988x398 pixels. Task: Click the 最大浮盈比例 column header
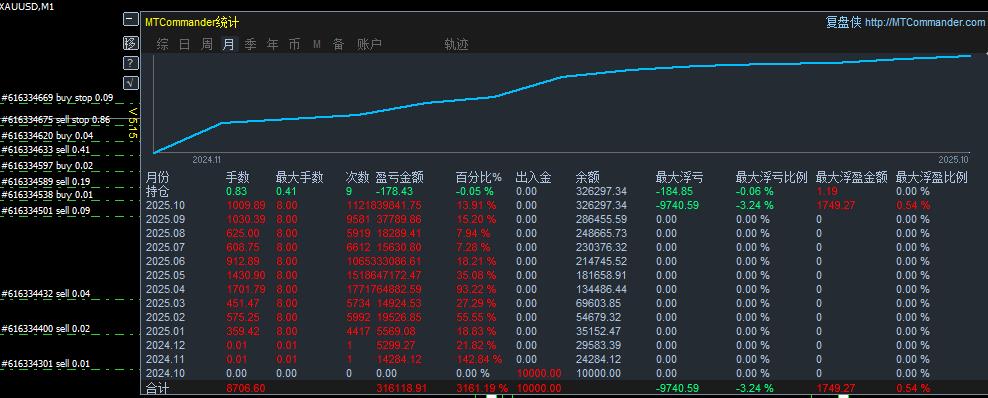coord(932,178)
